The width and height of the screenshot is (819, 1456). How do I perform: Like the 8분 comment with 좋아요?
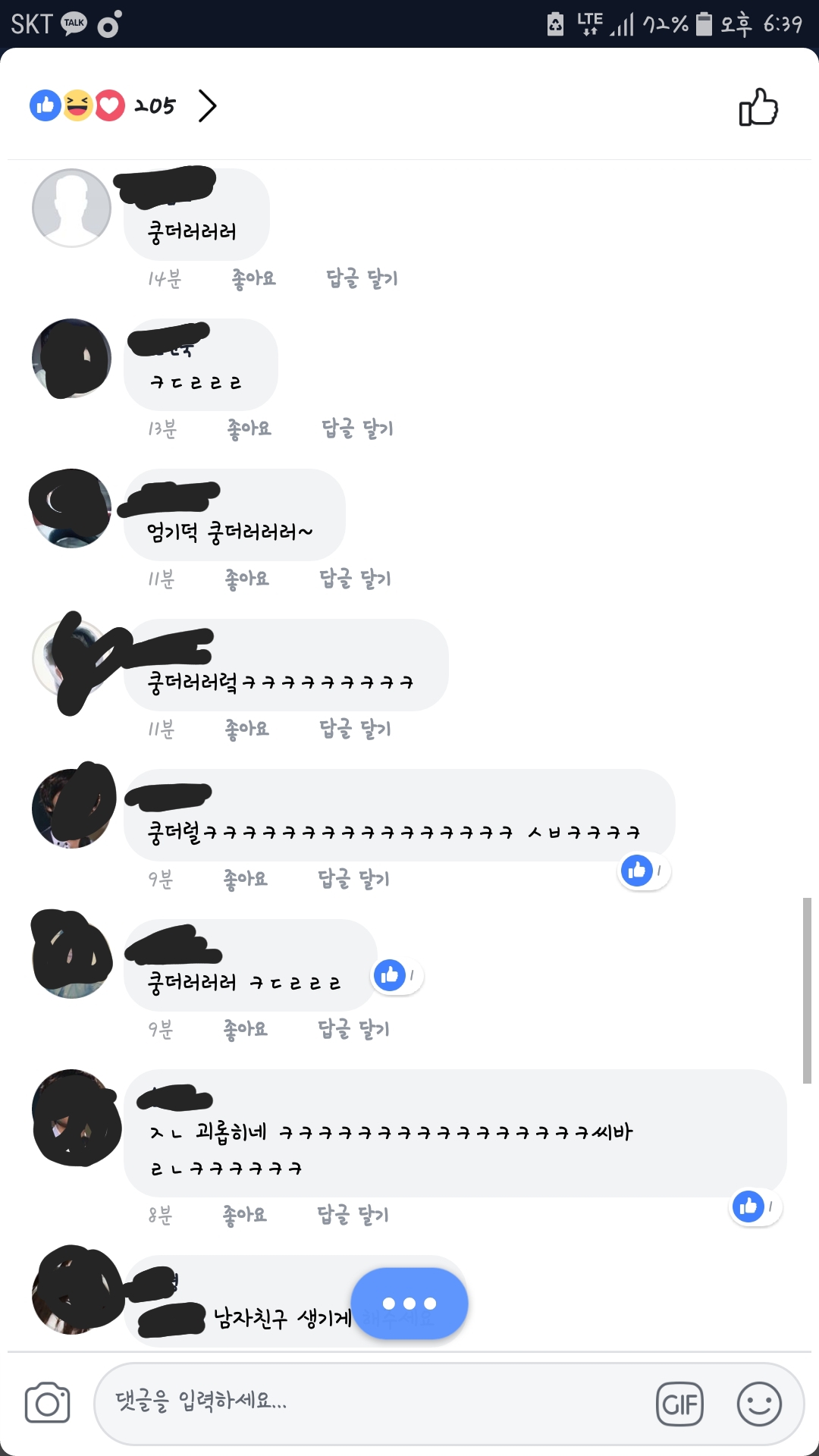[x=245, y=1215]
